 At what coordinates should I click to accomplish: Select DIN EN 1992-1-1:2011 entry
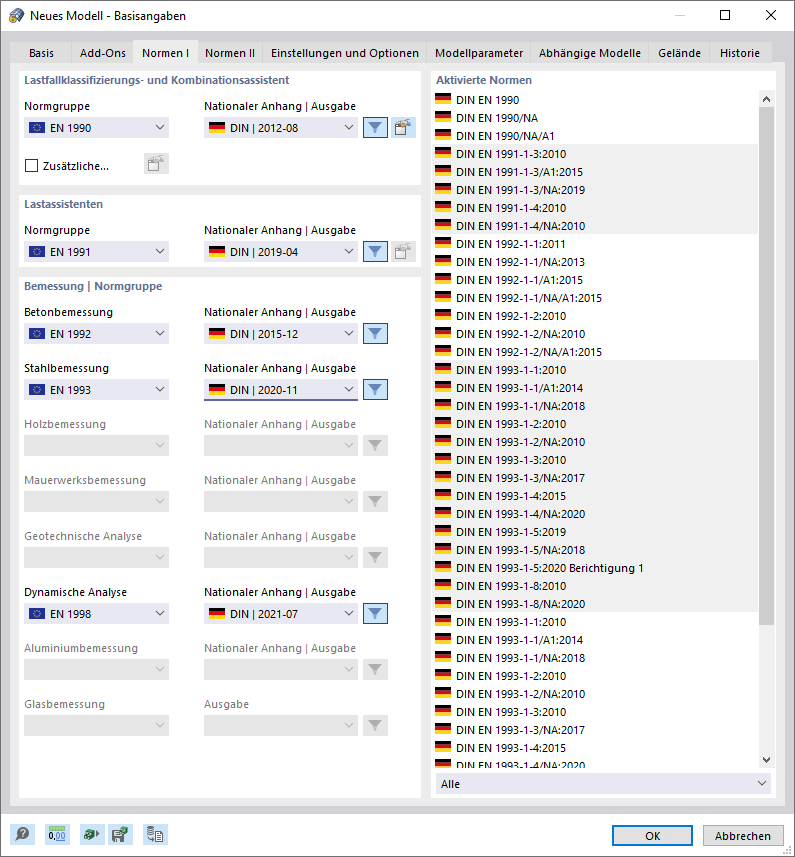coord(596,244)
